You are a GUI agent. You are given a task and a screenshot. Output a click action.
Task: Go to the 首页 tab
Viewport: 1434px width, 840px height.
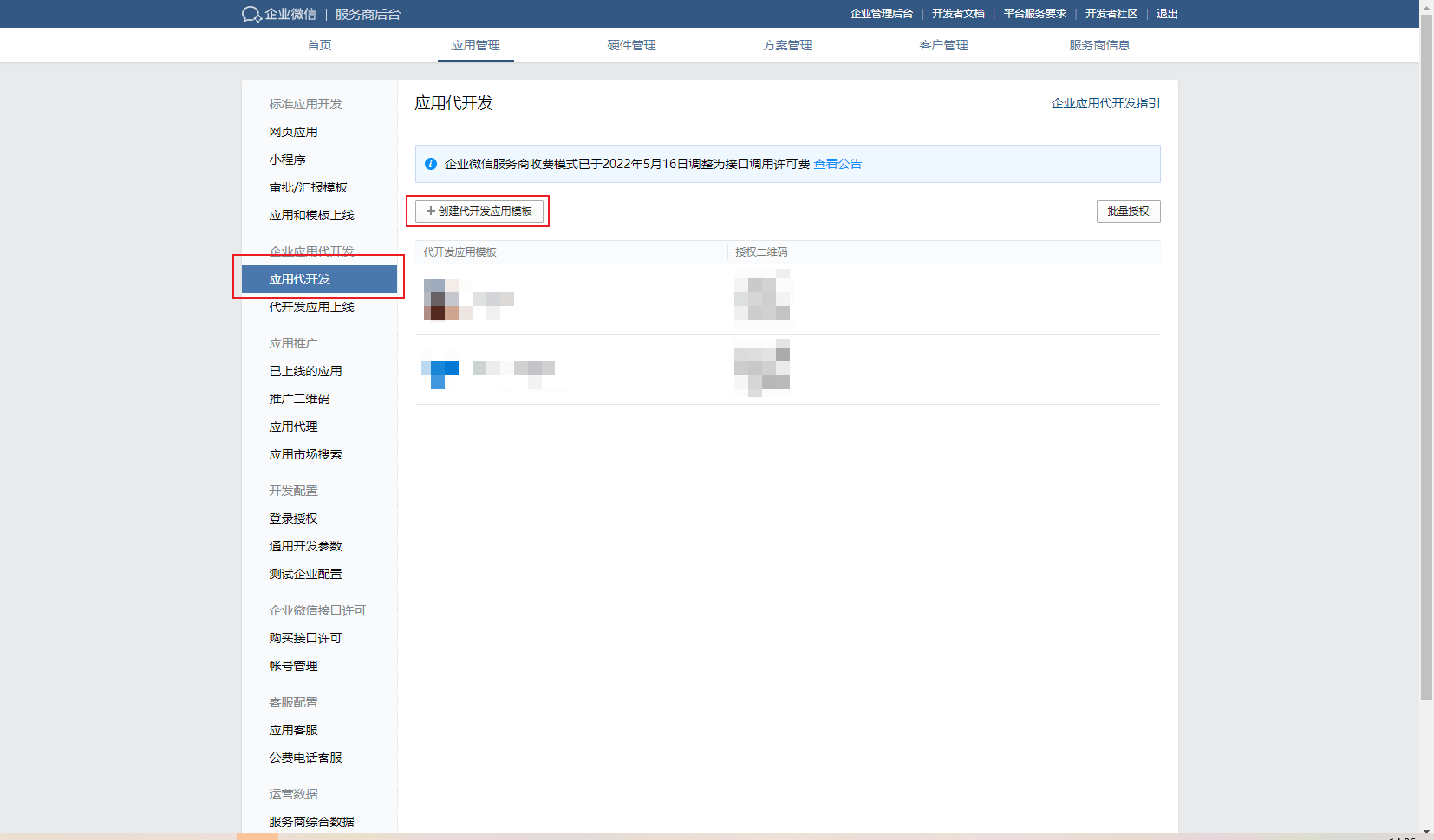pos(319,45)
